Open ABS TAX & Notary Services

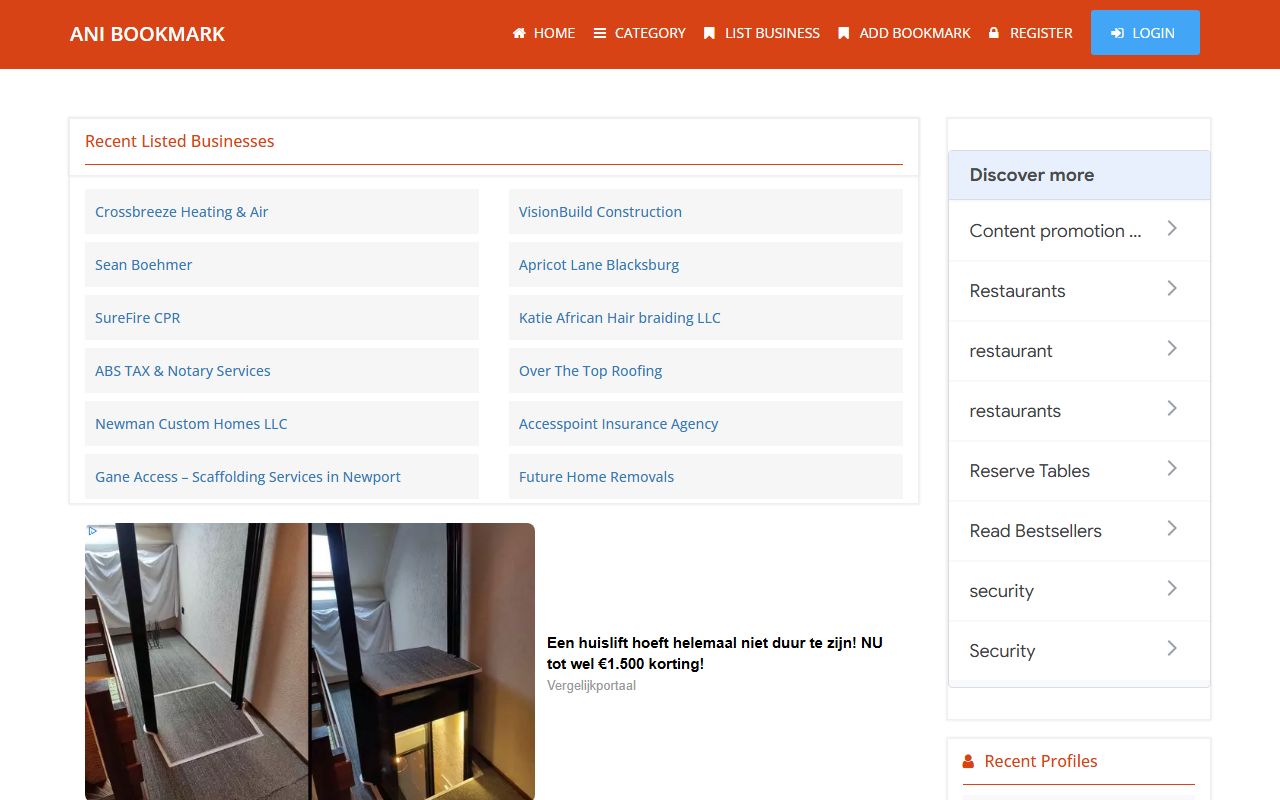point(183,371)
